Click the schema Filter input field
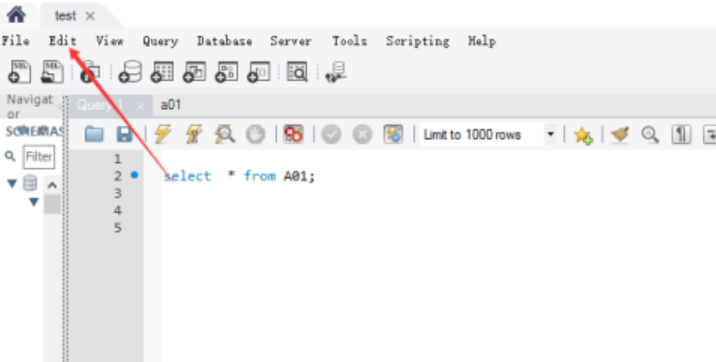Screen dimensions: 716x362 pos(39,157)
